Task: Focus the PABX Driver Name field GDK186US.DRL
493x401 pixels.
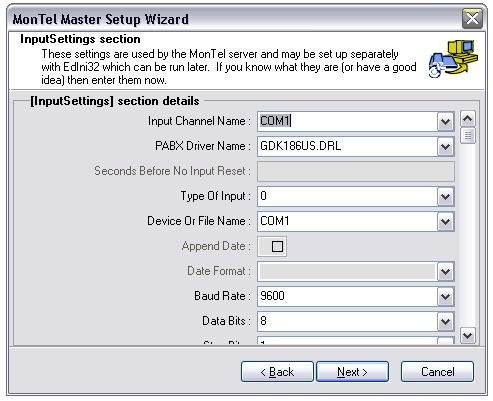Action: (347, 146)
